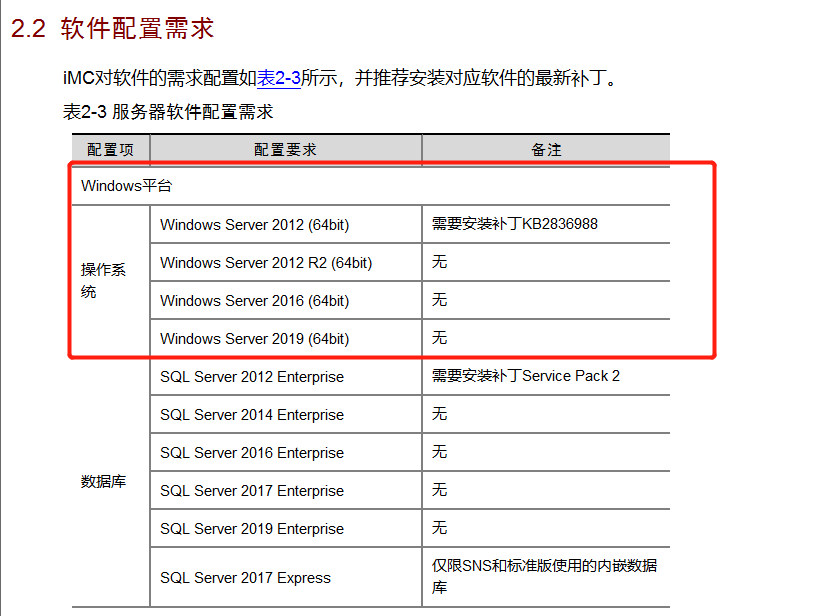Screen dimensions: 840x616
Task: Click the 2.2 软件配置需求 heading
Action: click(x=112, y=28)
